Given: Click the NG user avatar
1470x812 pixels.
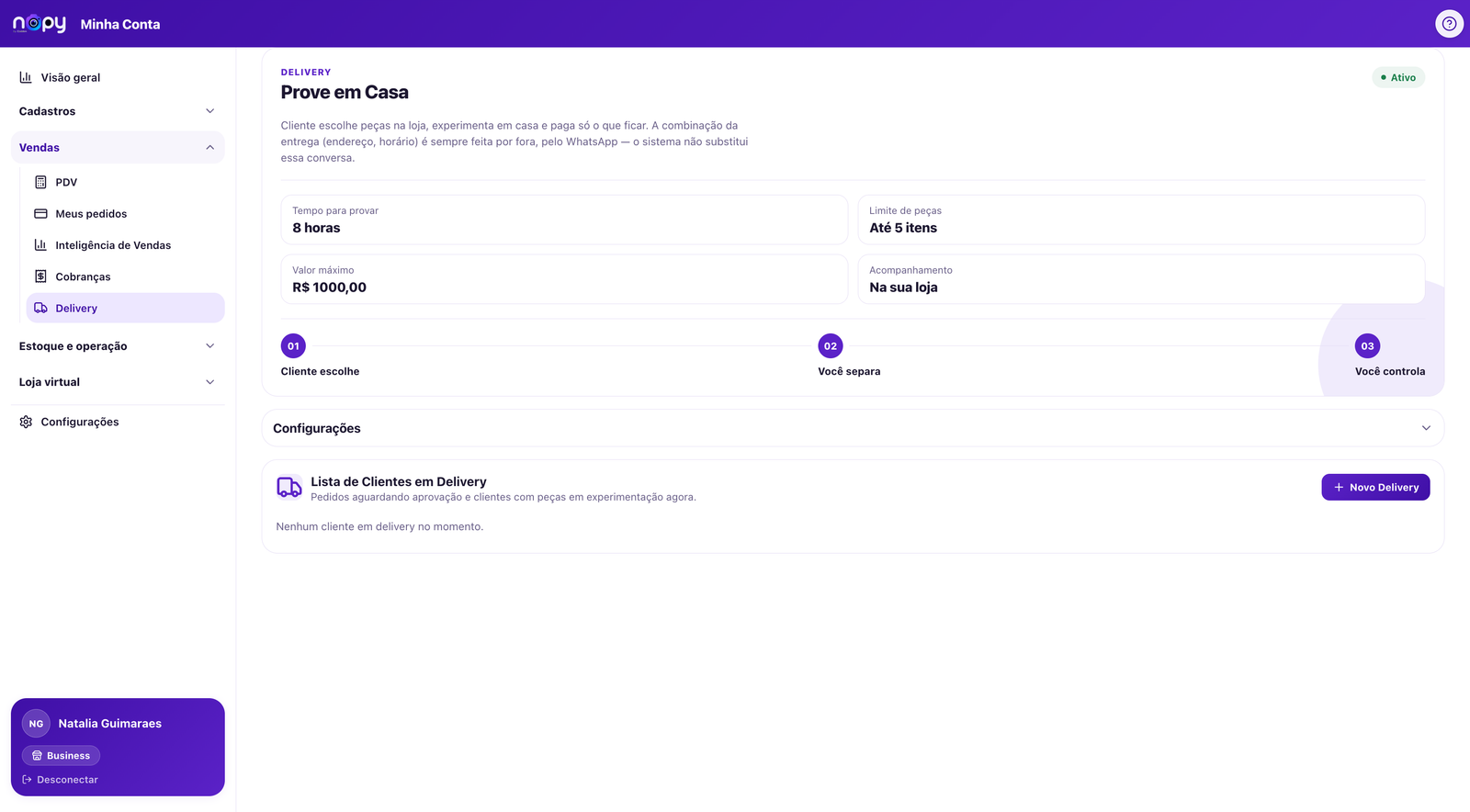Looking at the screenshot, I should (x=36, y=724).
